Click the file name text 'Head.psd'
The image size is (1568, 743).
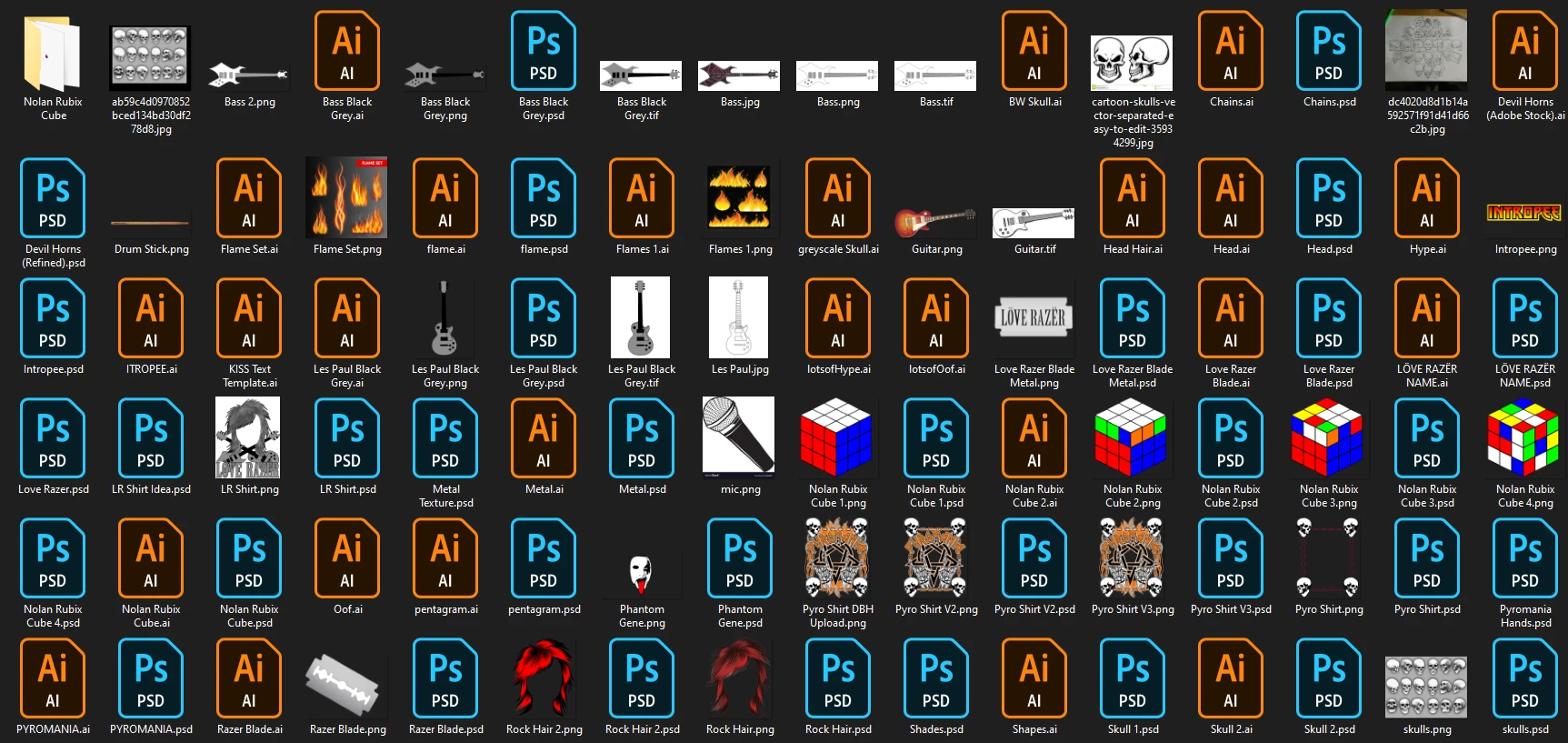tap(1330, 249)
